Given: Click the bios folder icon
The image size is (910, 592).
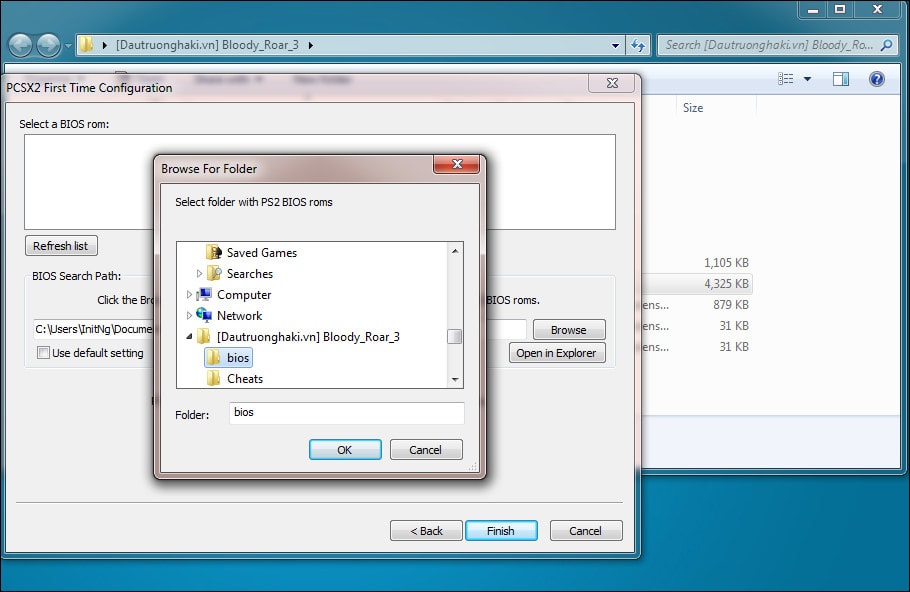Looking at the screenshot, I should (x=214, y=358).
